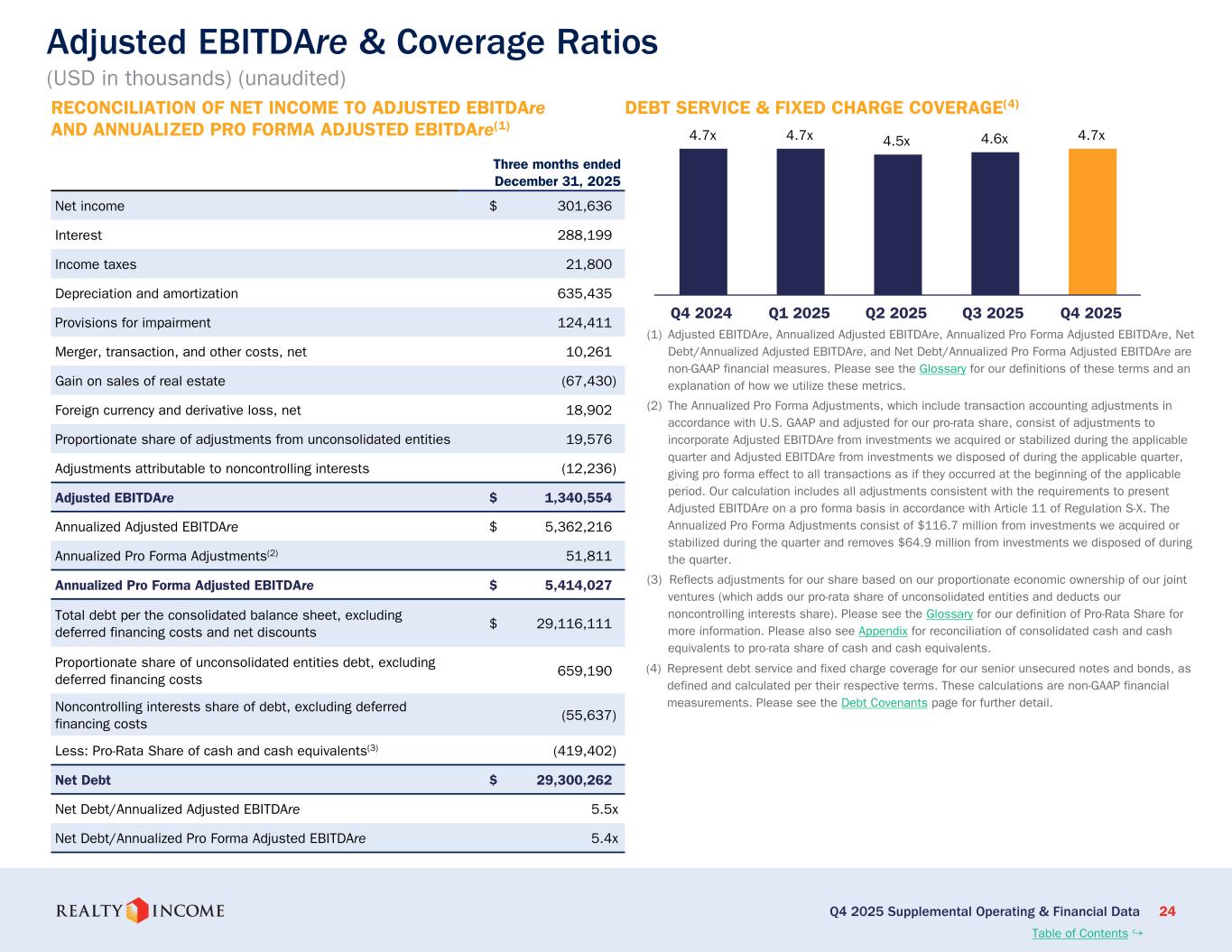Viewport: 1232px width, 952px height.
Task: Select the Q2 2025 bar showing 4.5x
Action: (897, 225)
